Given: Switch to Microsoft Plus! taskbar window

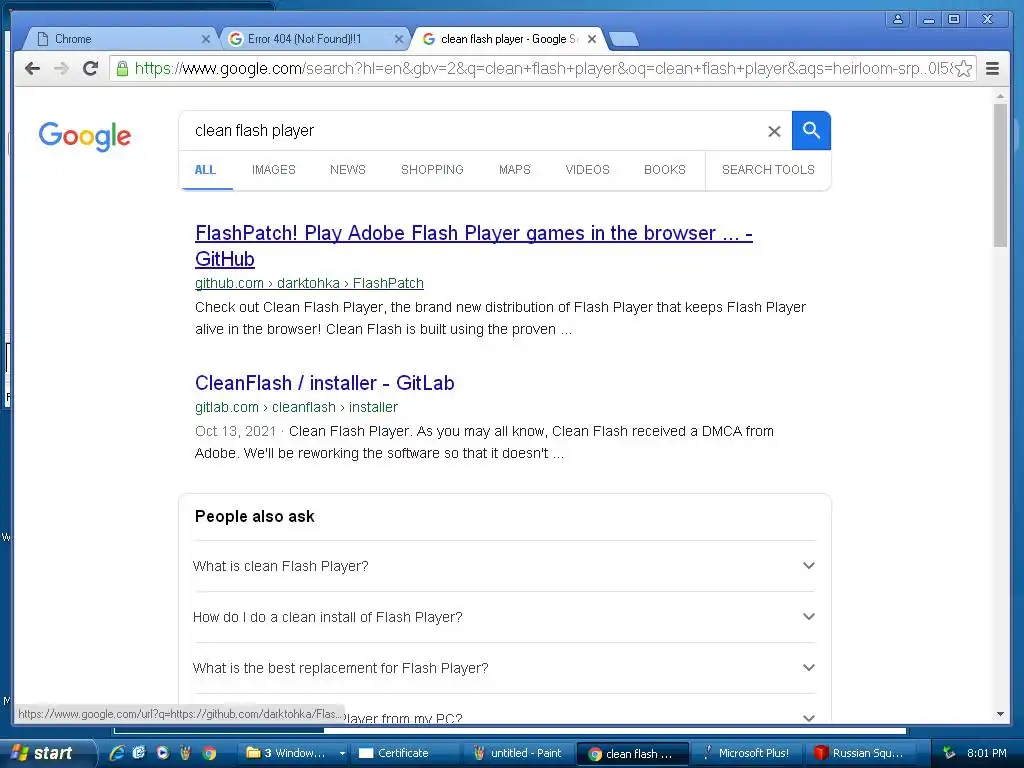Looking at the screenshot, I should click(746, 753).
